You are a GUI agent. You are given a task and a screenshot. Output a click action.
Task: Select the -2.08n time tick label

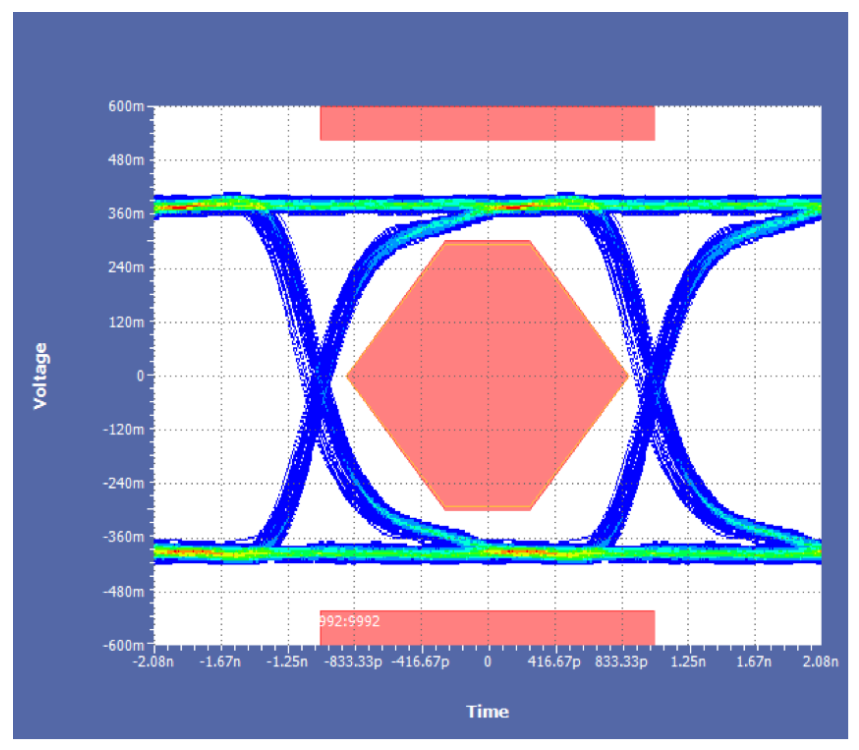[x=155, y=661]
